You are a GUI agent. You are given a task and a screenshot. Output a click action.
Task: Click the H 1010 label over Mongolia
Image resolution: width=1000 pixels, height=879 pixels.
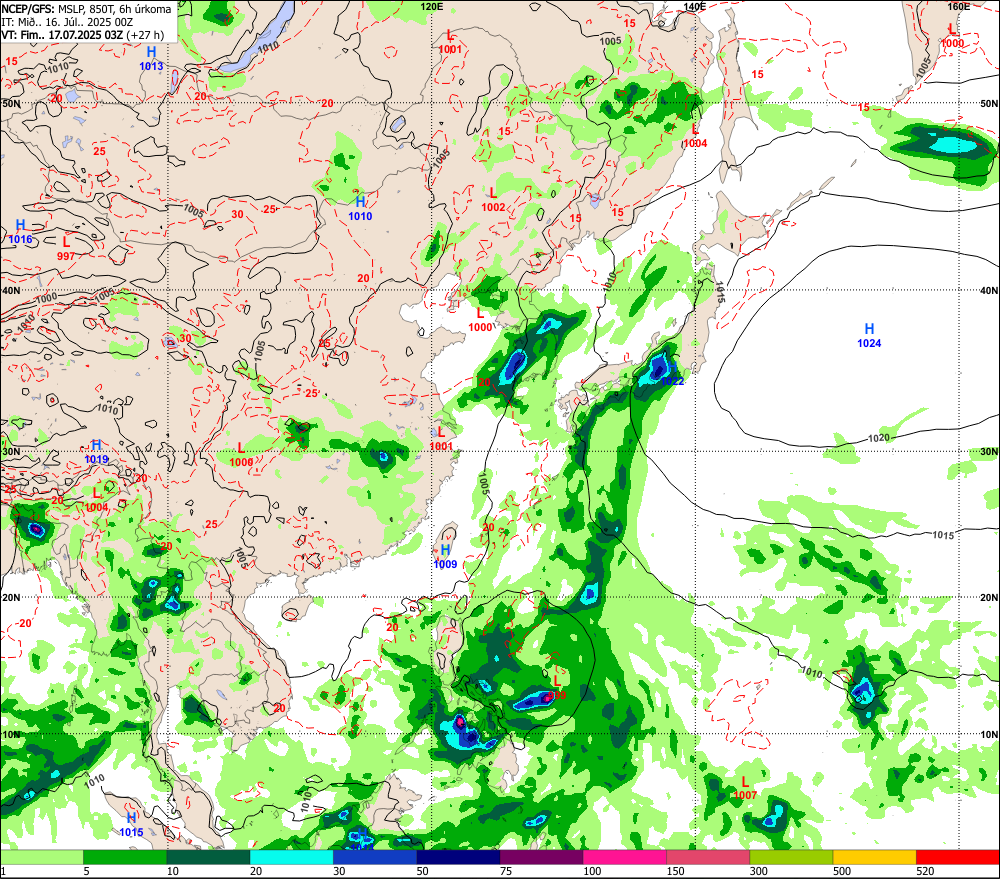pyautogui.click(x=360, y=209)
